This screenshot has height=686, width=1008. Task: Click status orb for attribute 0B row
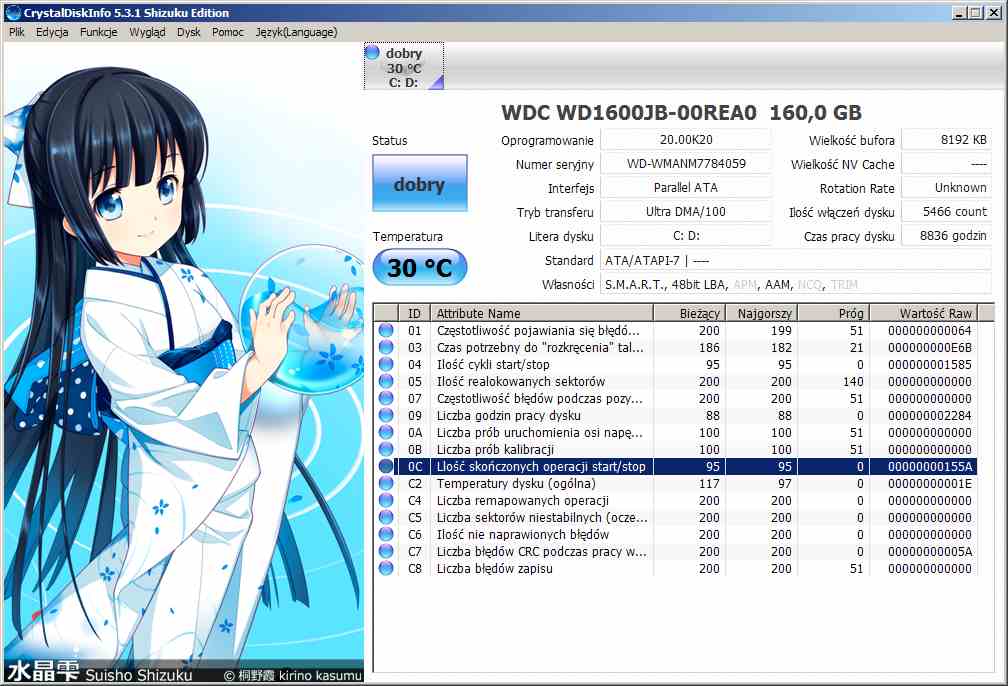point(386,449)
